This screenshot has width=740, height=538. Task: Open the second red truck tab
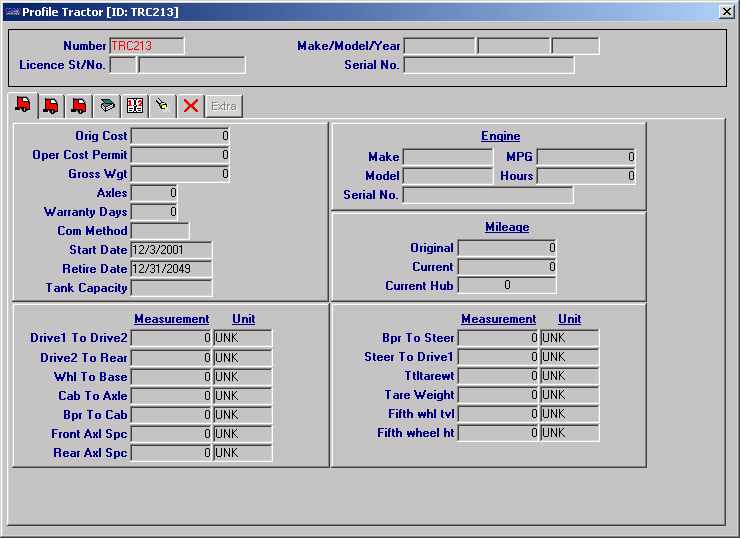[x=50, y=106]
